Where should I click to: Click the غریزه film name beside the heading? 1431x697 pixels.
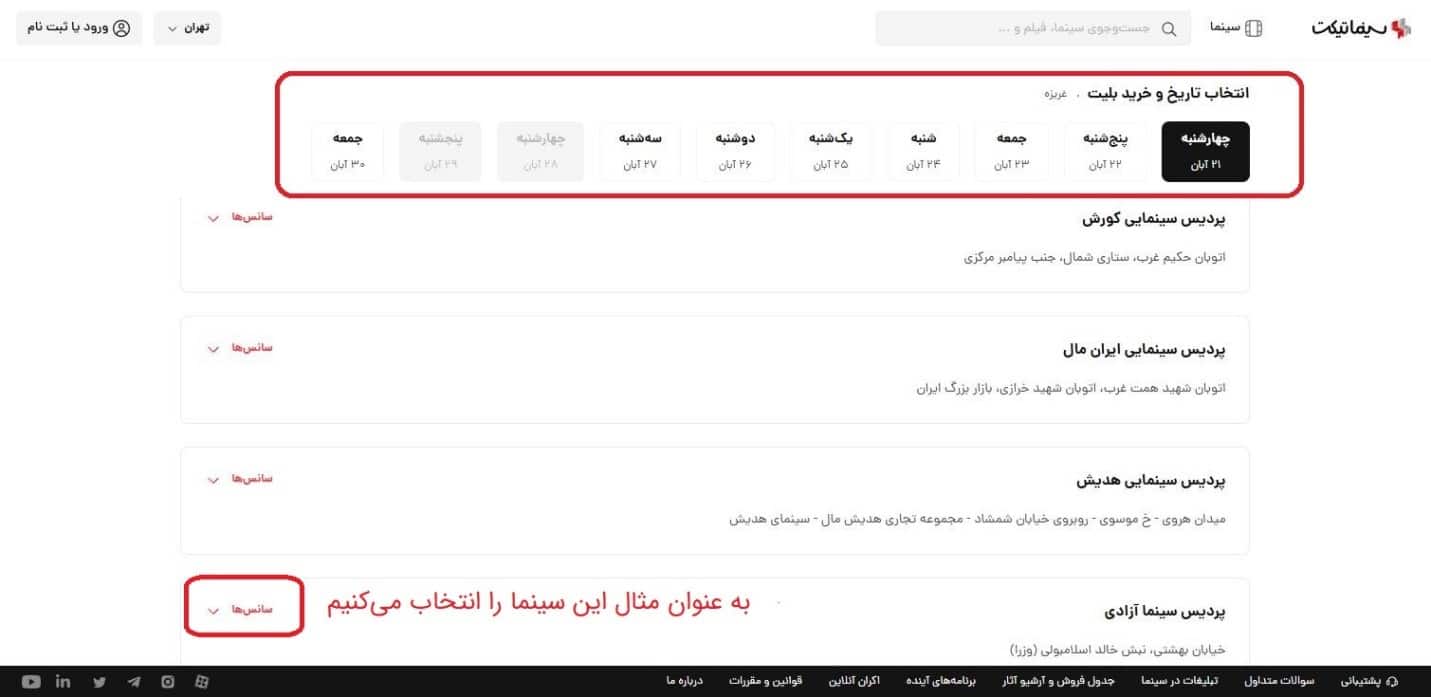1056,94
